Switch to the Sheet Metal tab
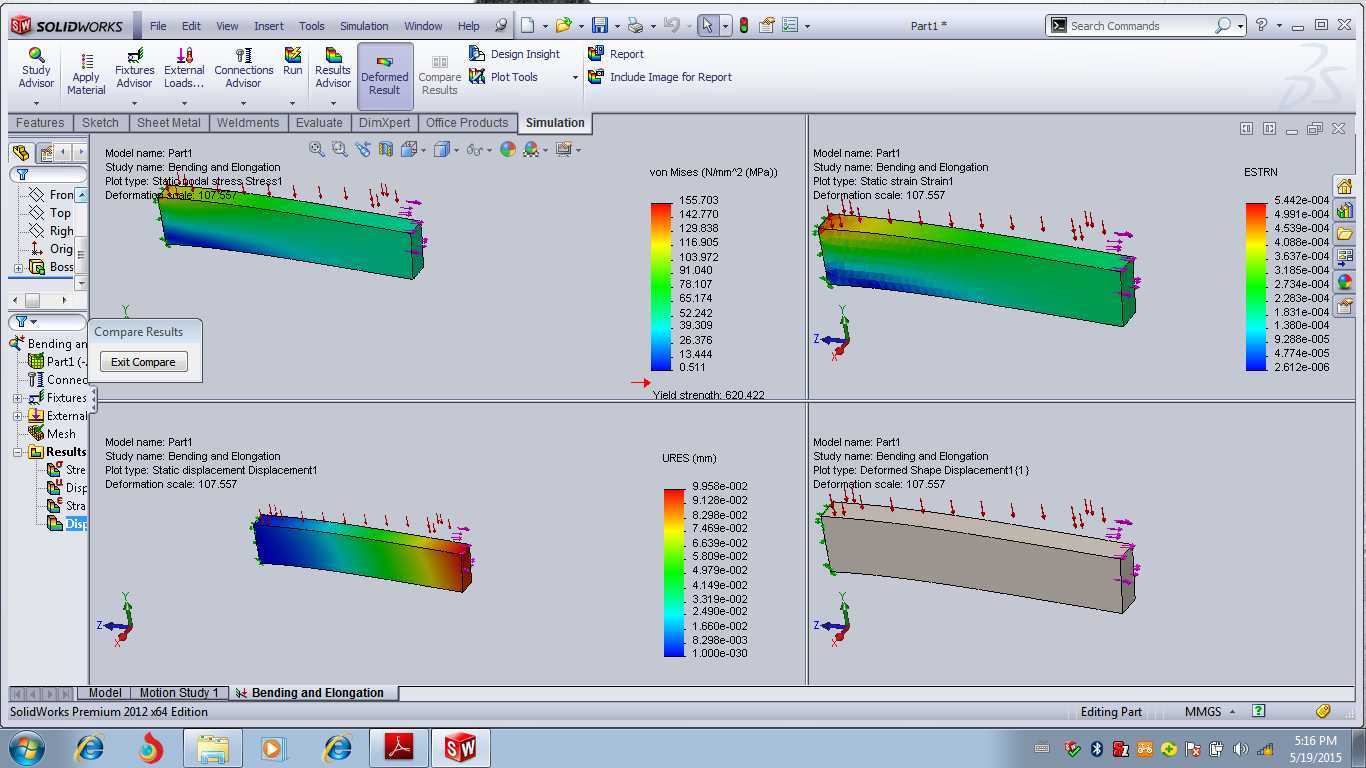Image resolution: width=1366 pixels, height=768 pixels. coord(169,123)
